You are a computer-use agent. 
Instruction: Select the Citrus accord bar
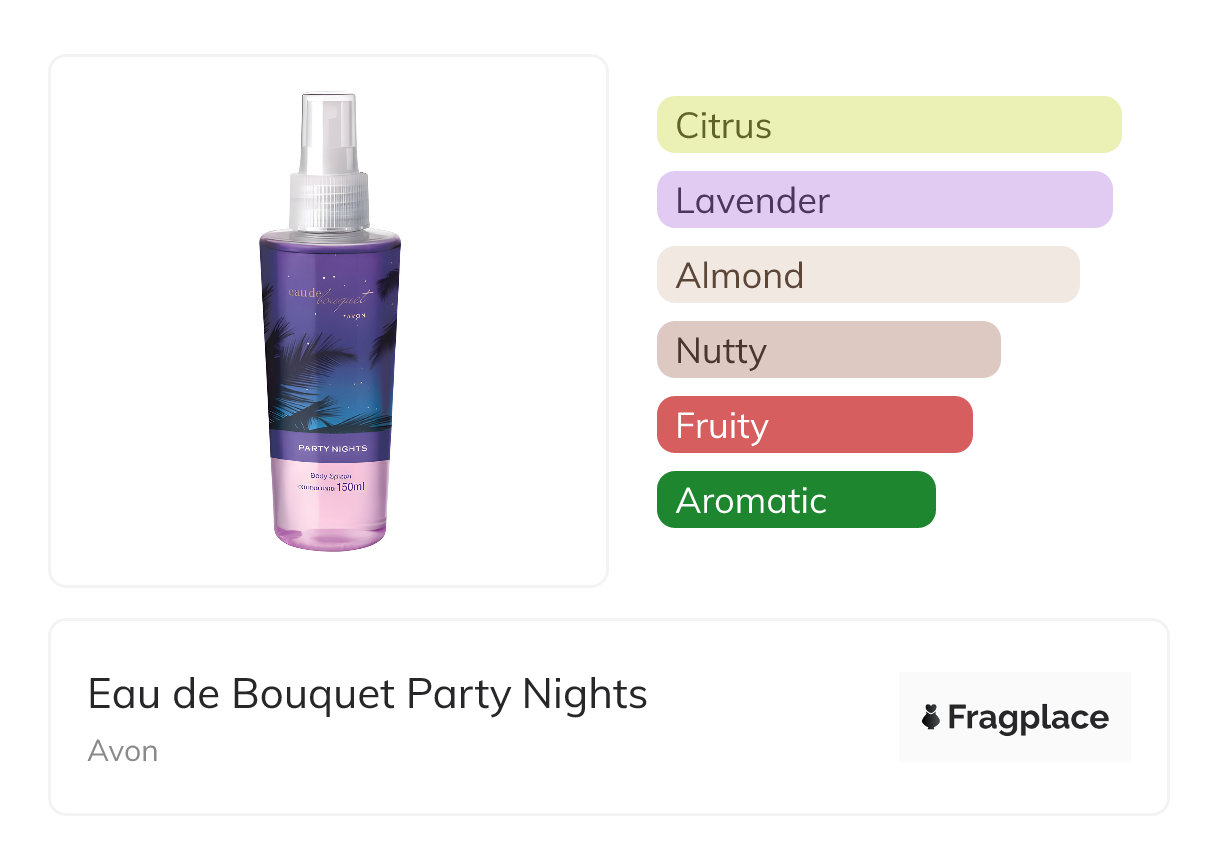888,125
